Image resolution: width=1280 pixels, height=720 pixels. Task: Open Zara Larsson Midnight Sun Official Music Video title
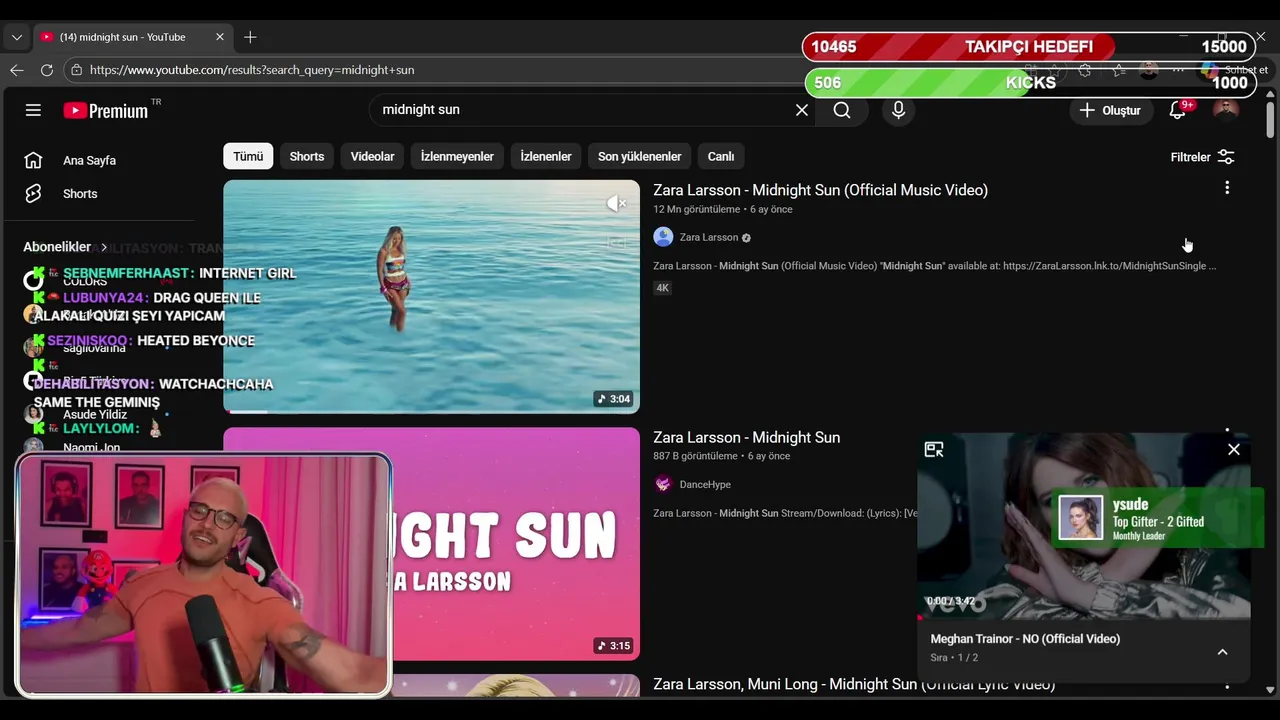coord(820,190)
